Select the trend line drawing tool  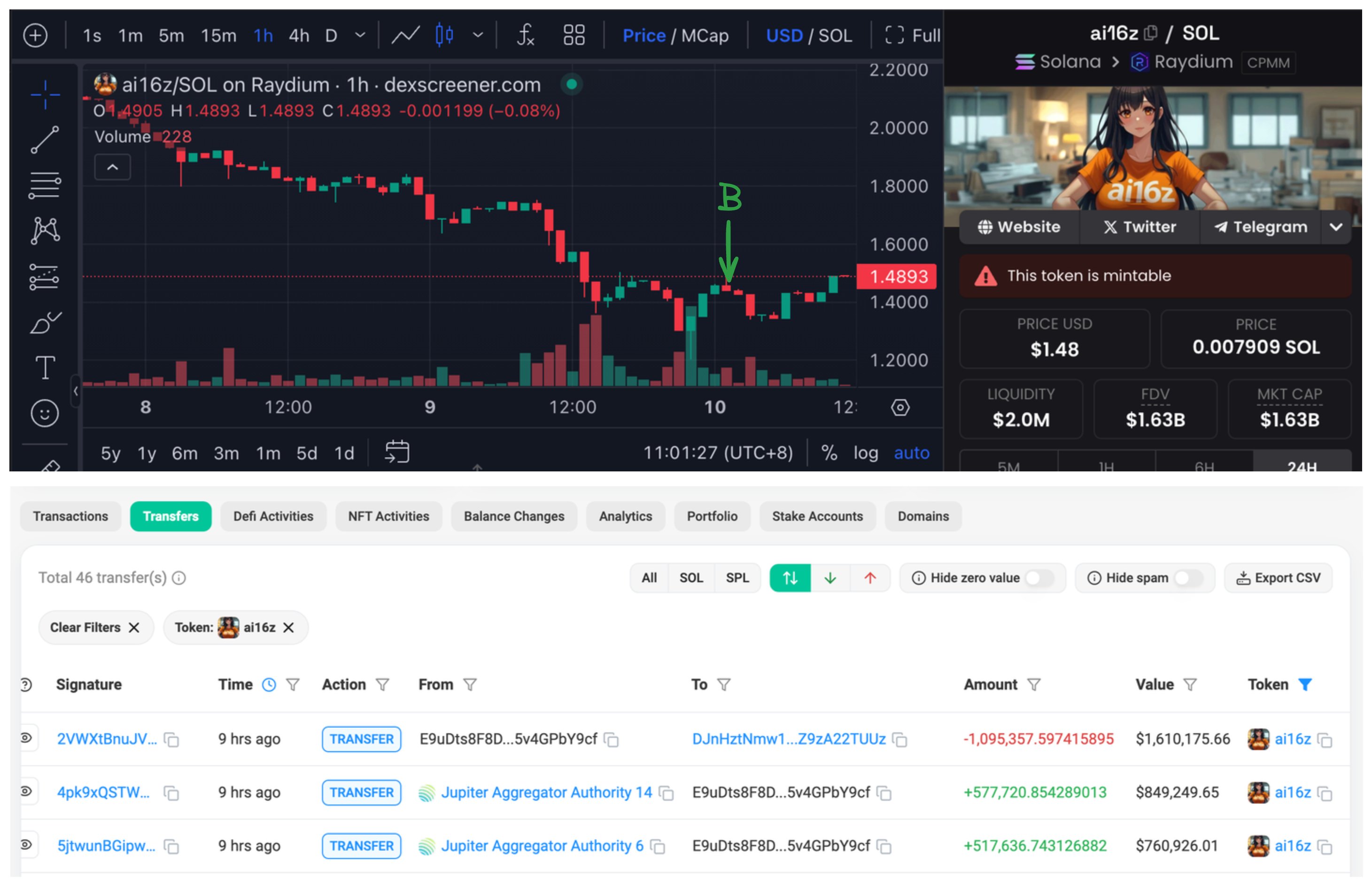click(45, 140)
